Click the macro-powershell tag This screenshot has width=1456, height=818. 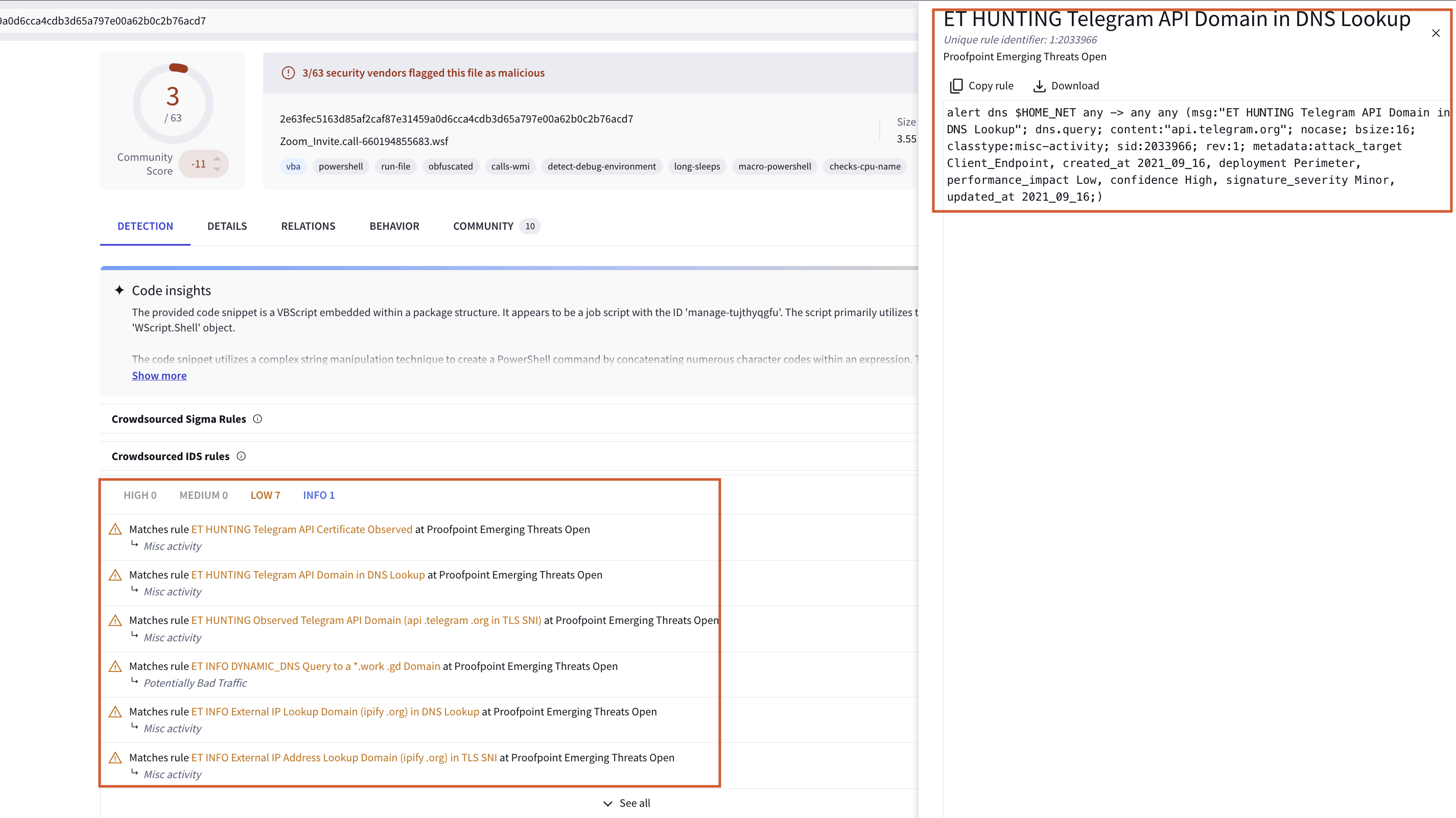[775, 166]
